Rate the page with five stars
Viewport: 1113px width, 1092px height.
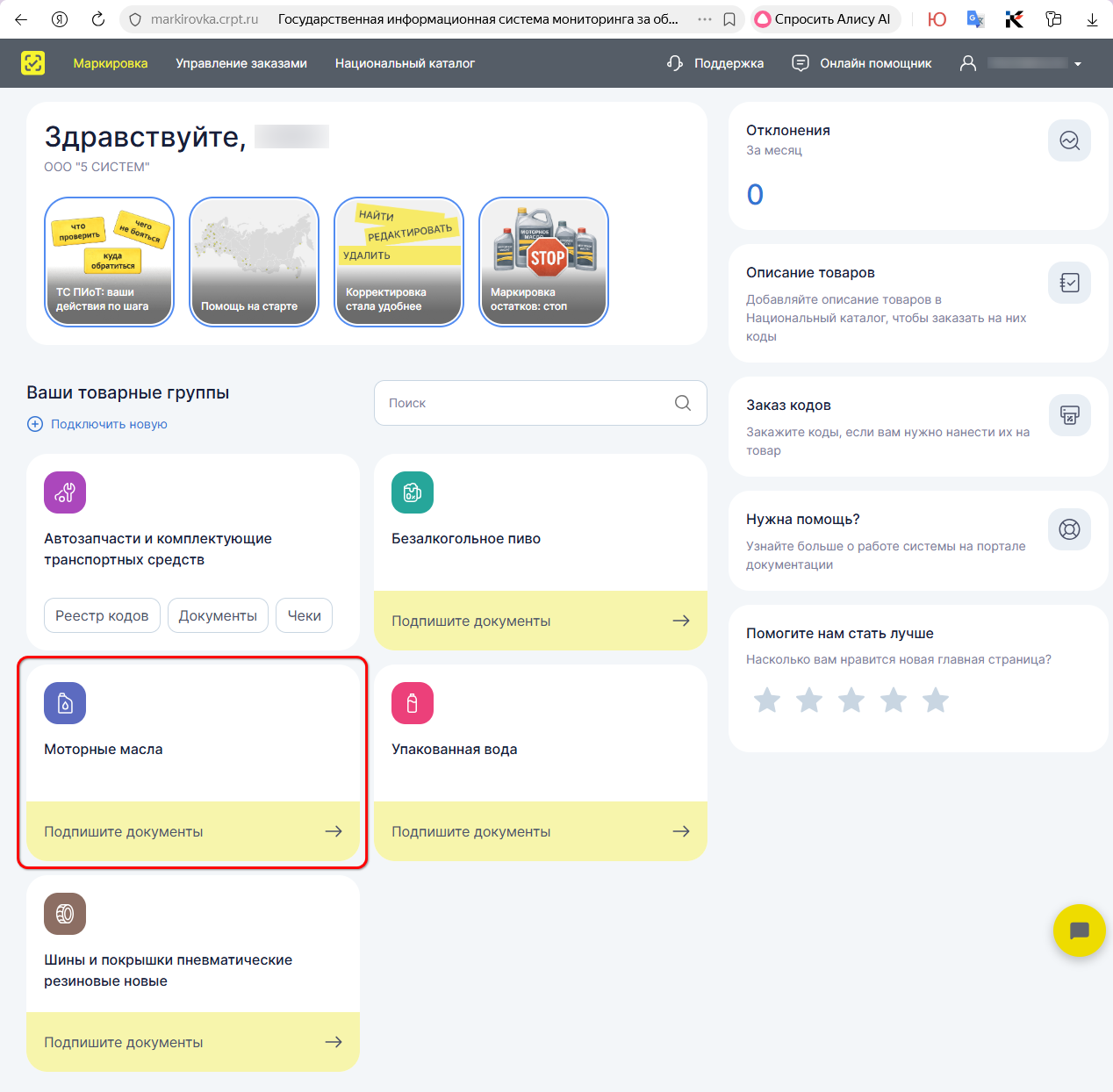pyautogui.click(x=936, y=700)
